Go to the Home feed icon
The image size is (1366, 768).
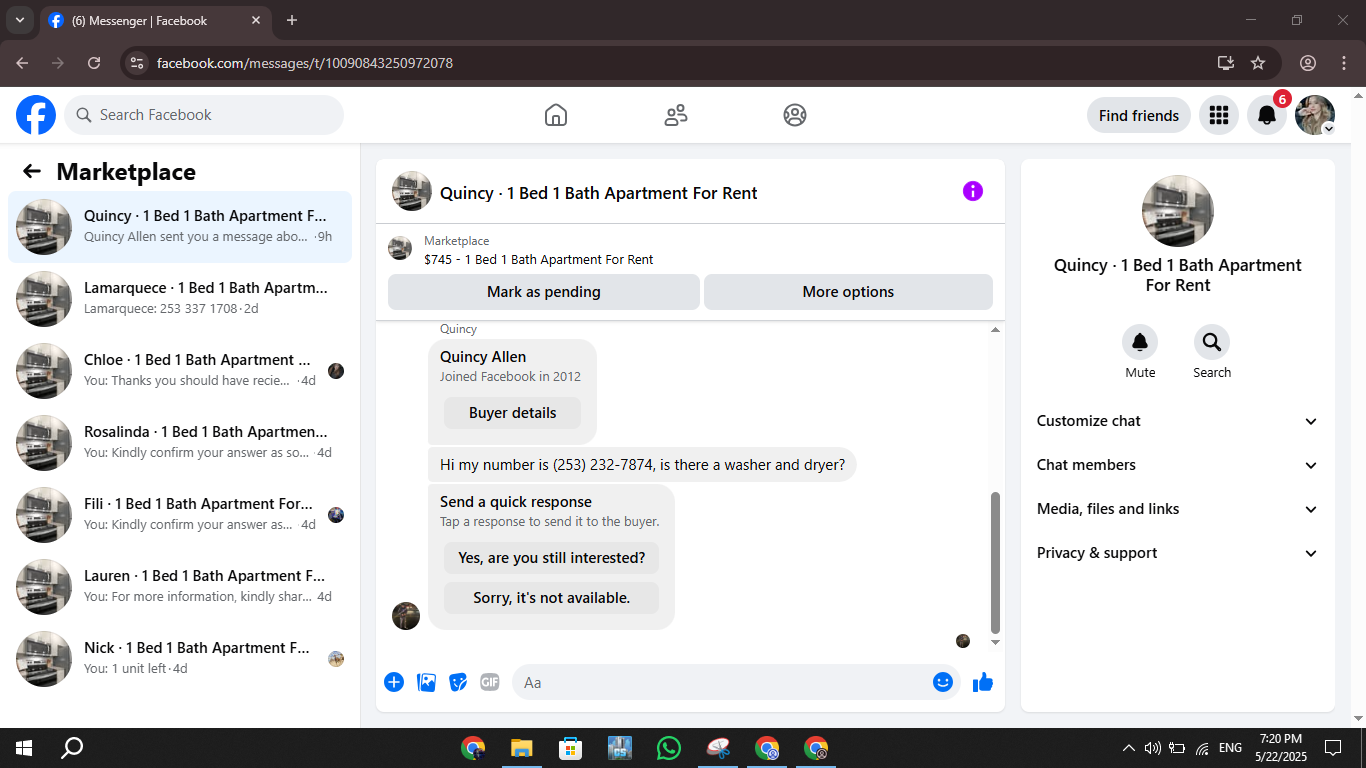pos(556,115)
